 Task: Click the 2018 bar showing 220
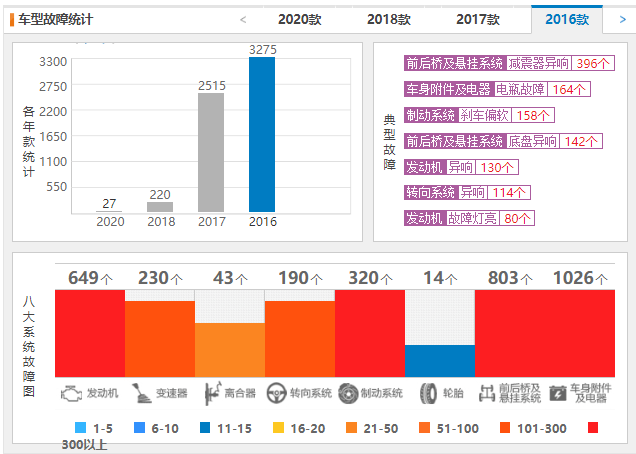(160, 207)
